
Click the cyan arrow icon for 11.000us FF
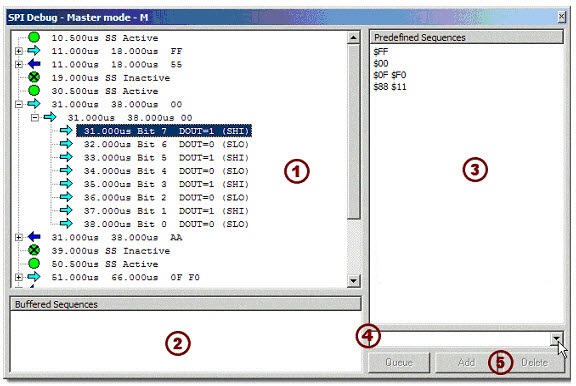click(34, 51)
